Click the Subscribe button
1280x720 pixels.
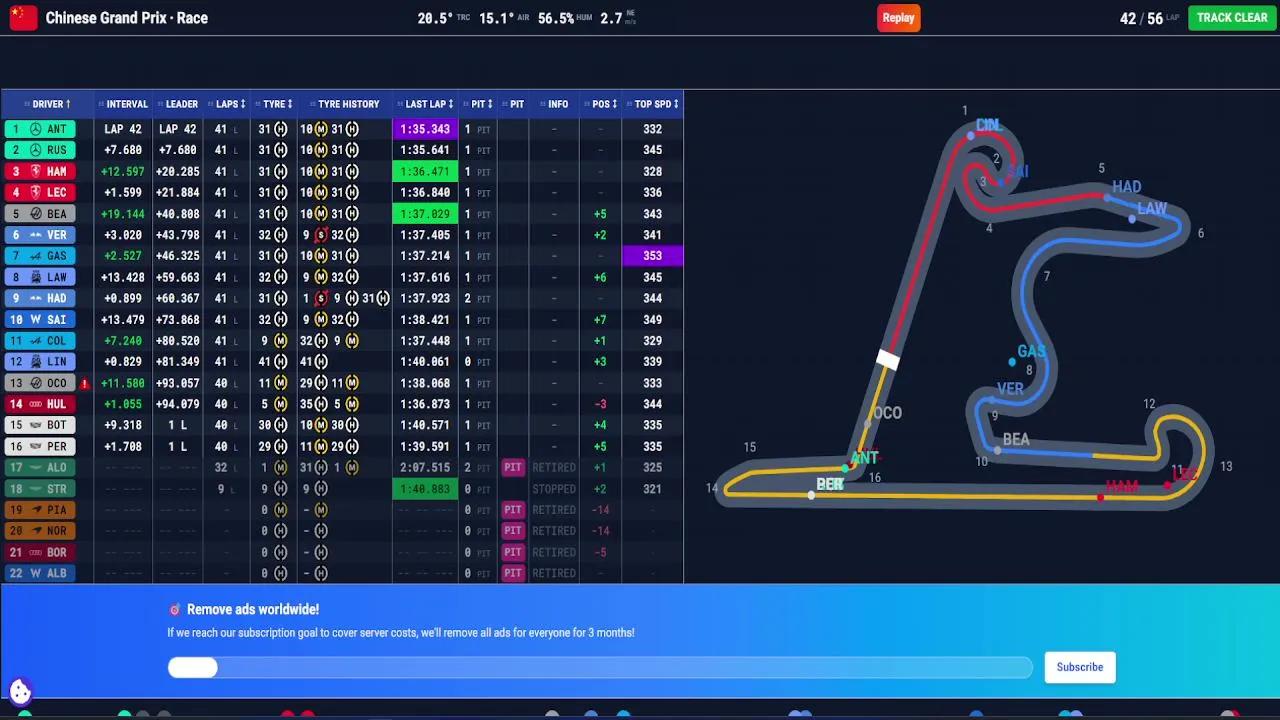1080,667
